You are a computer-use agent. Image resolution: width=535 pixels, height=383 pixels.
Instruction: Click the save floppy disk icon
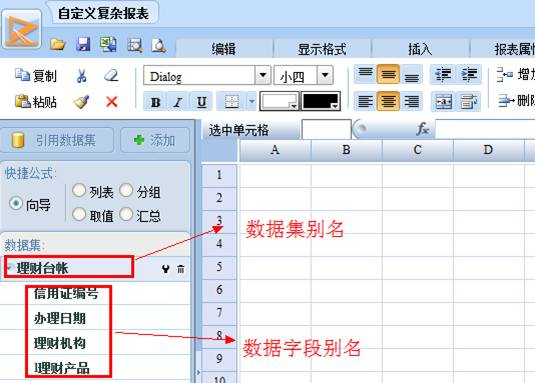click(83, 44)
